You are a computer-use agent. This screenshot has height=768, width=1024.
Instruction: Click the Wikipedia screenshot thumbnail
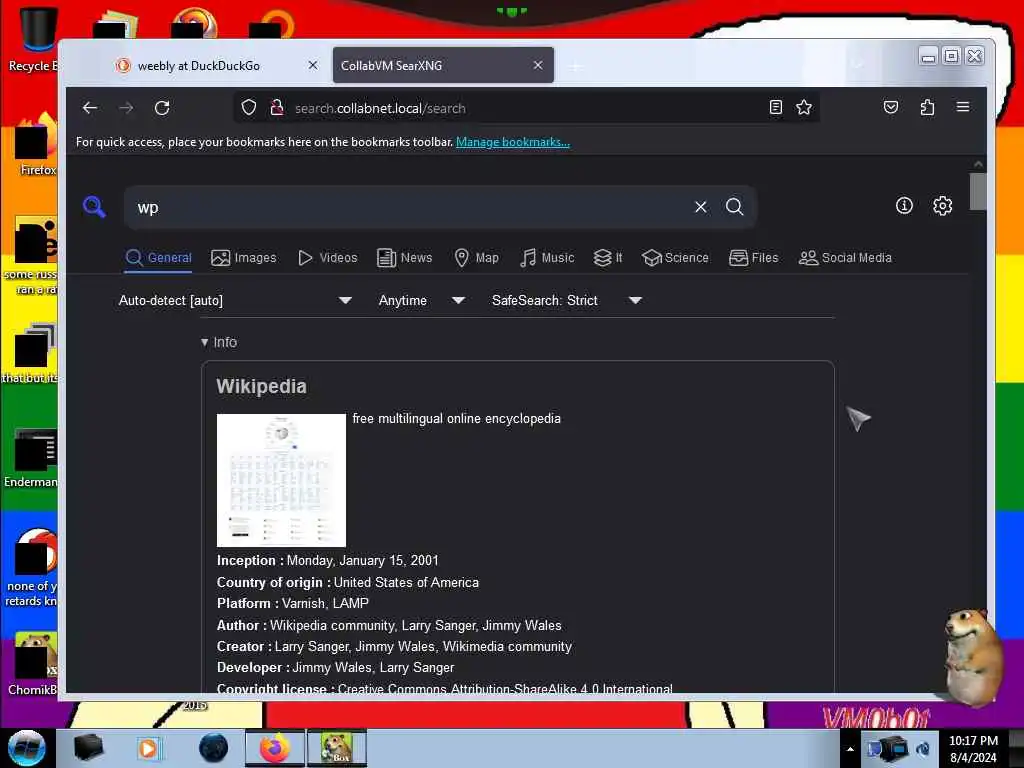point(281,480)
